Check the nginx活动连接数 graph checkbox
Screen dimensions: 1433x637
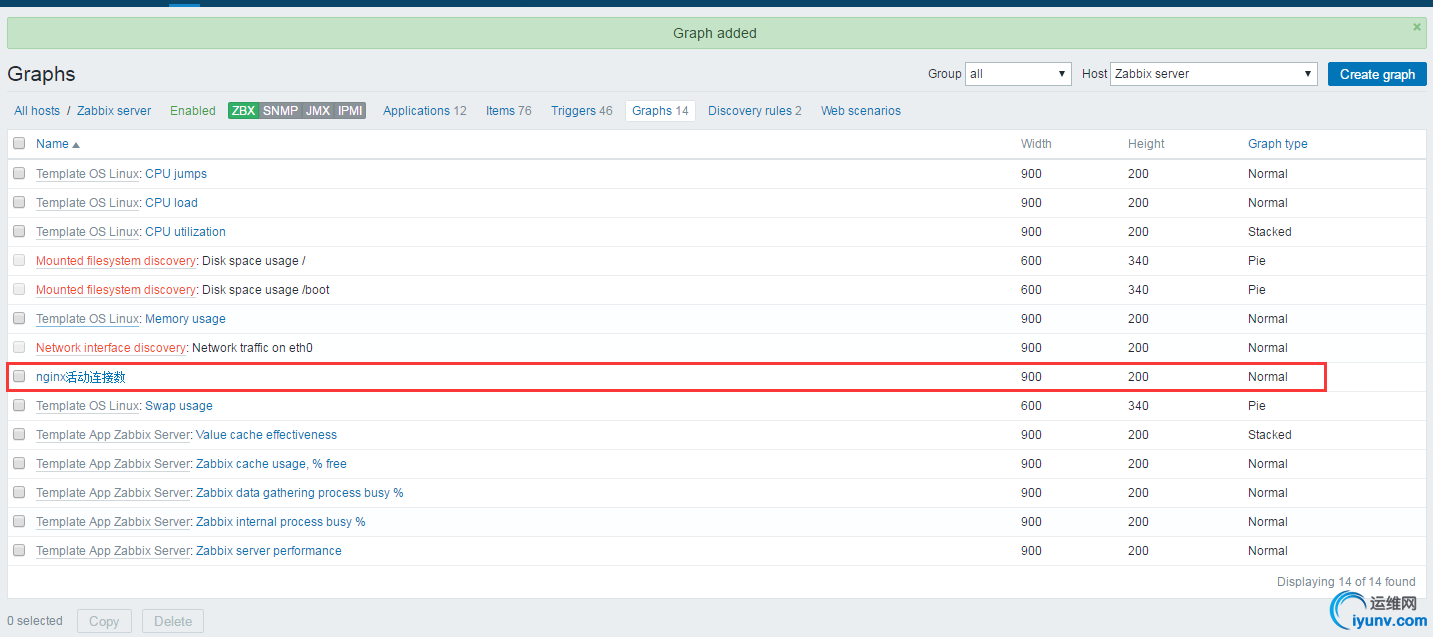[x=19, y=376]
